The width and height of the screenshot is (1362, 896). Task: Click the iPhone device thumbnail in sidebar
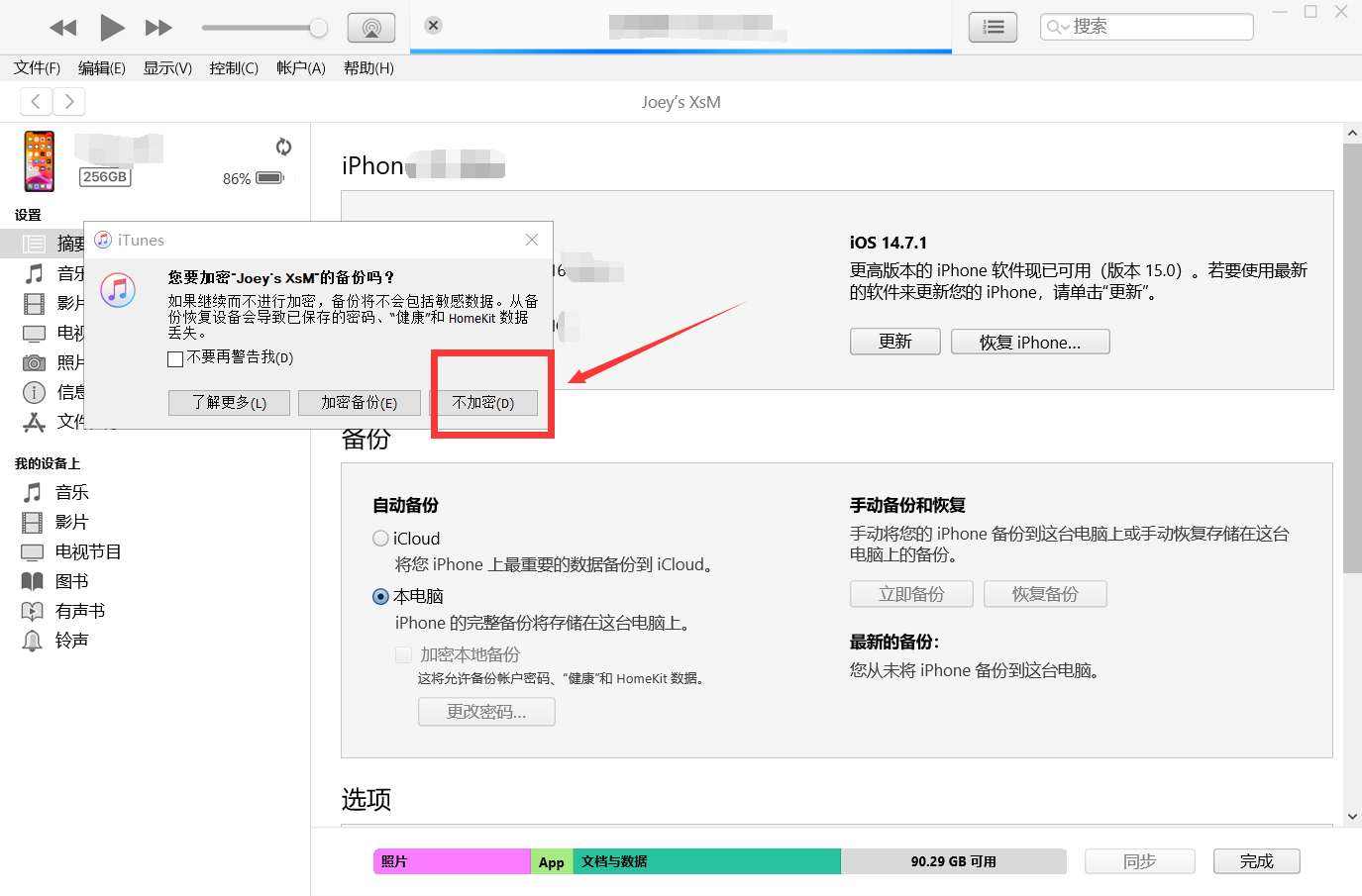[x=40, y=161]
